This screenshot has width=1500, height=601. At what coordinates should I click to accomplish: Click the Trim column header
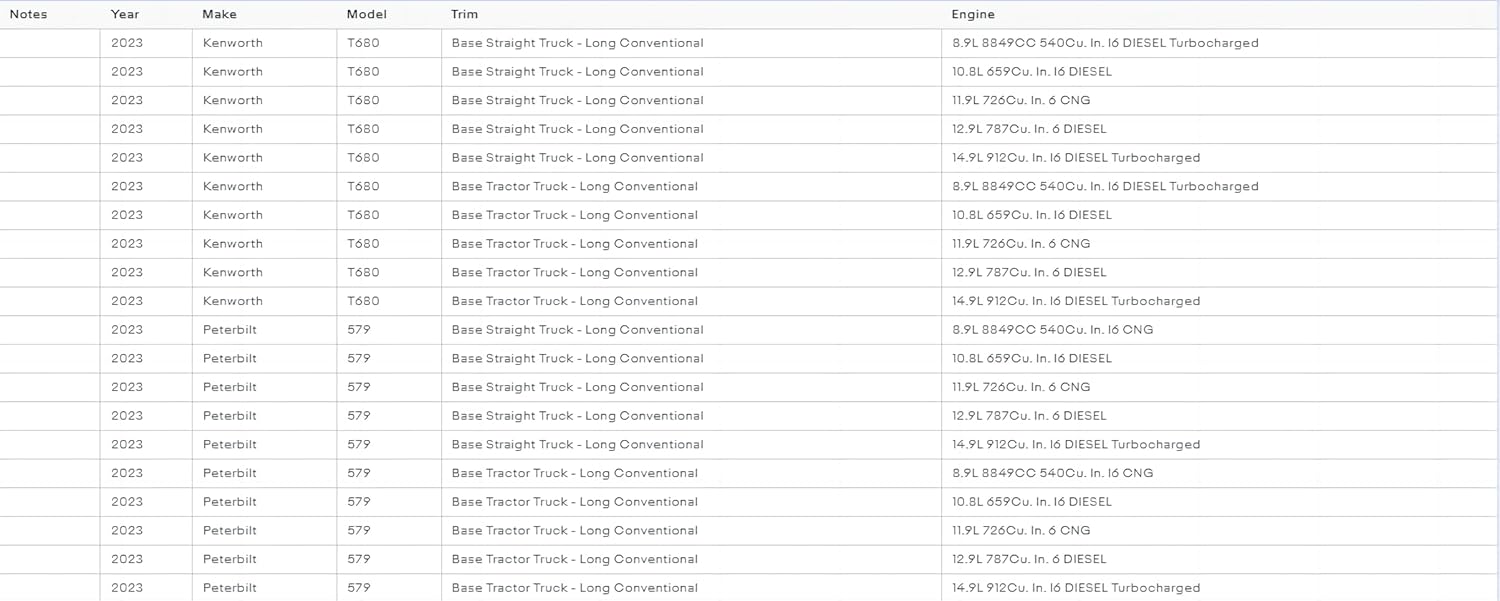pos(465,15)
